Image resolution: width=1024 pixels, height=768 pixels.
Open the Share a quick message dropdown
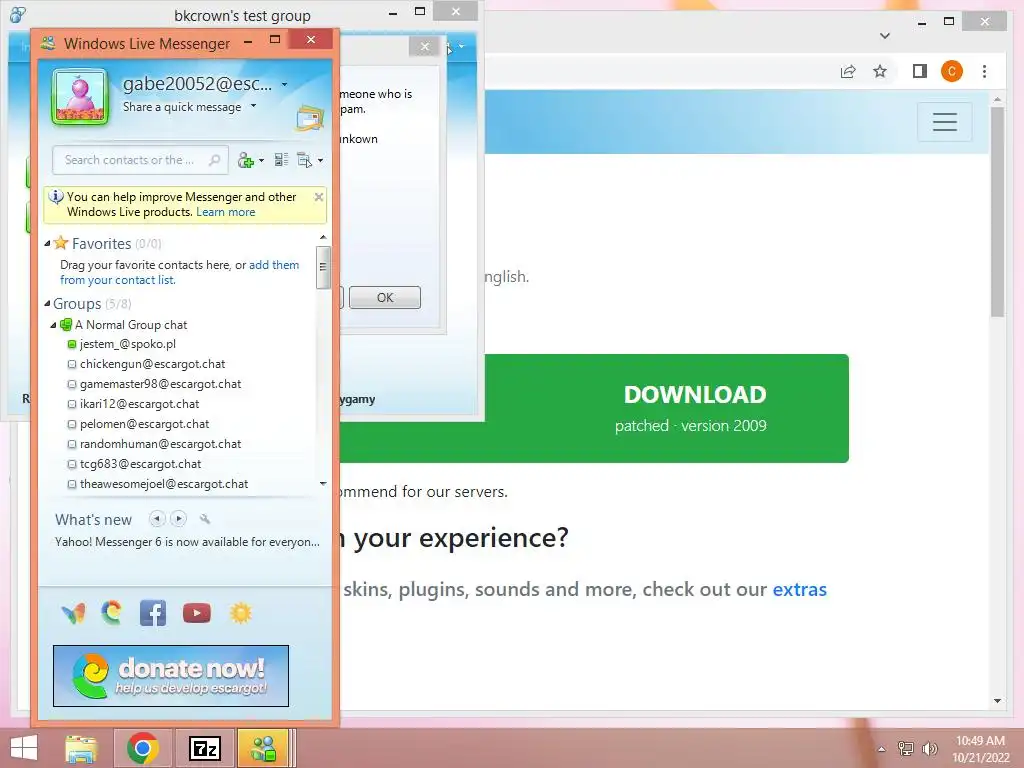click(x=253, y=106)
